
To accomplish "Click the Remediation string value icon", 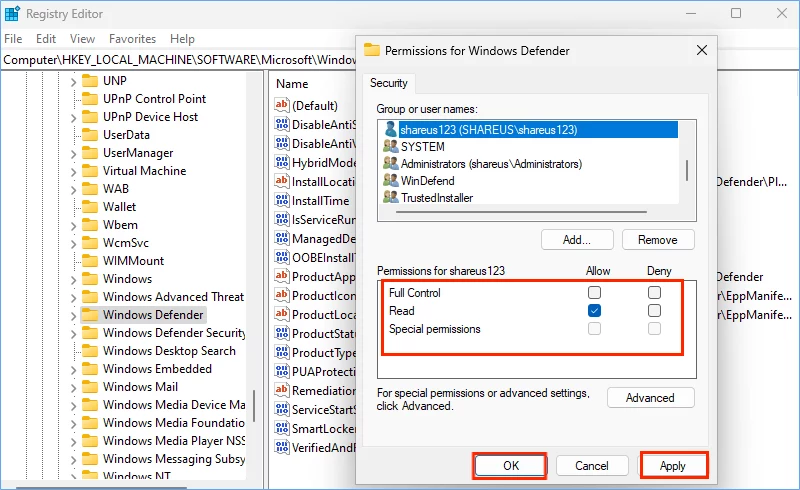I will tap(282, 390).
